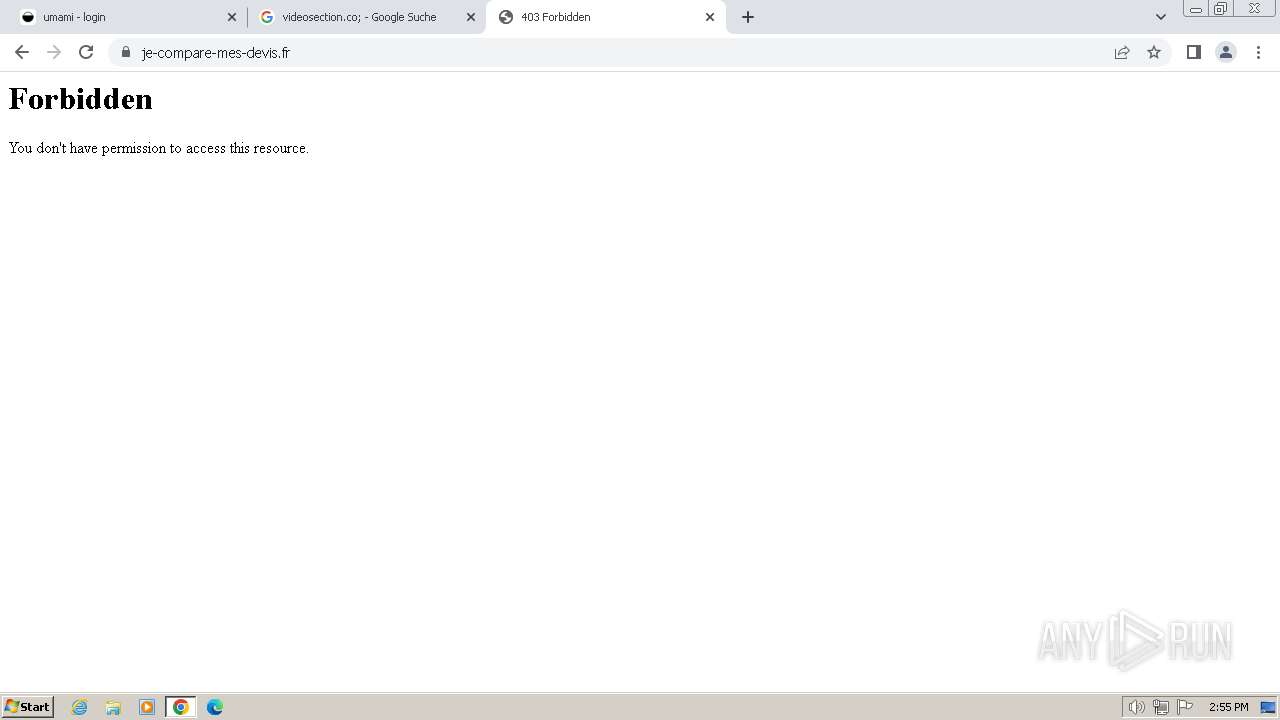This screenshot has height=720, width=1280.
Task: Select Chrome in the taskbar
Action: pyautogui.click(x=181, y=707)
